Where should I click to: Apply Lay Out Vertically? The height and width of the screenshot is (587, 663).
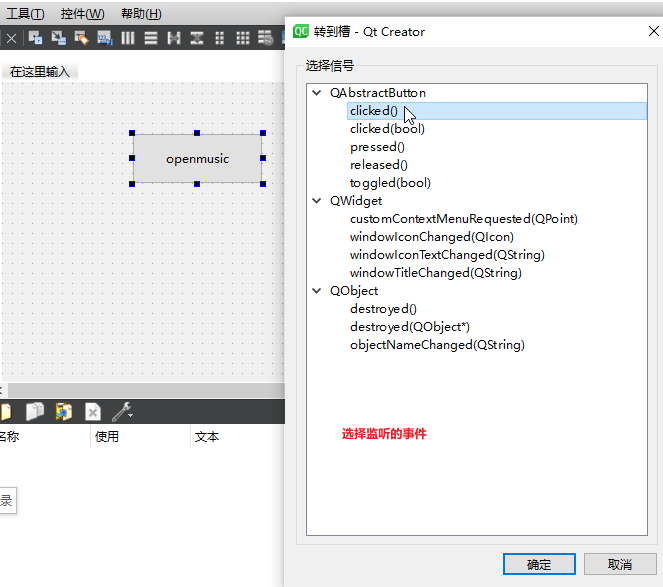pyautogui.click(x=151, y=38)
